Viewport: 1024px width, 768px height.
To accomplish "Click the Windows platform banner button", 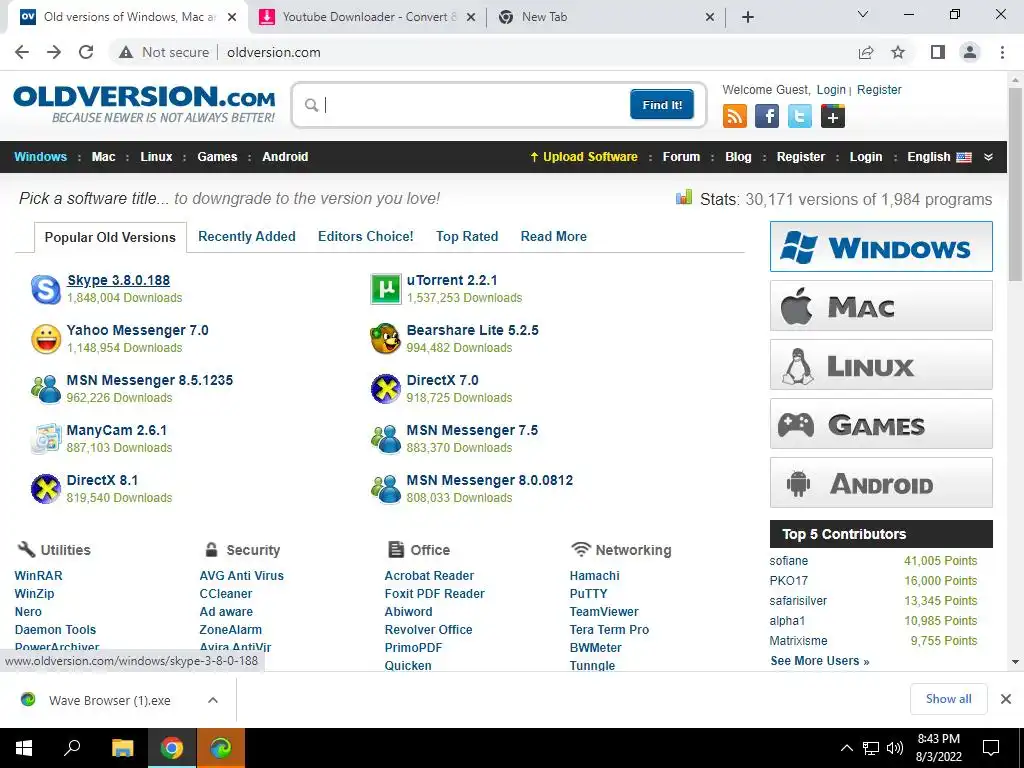I will 881,247.
